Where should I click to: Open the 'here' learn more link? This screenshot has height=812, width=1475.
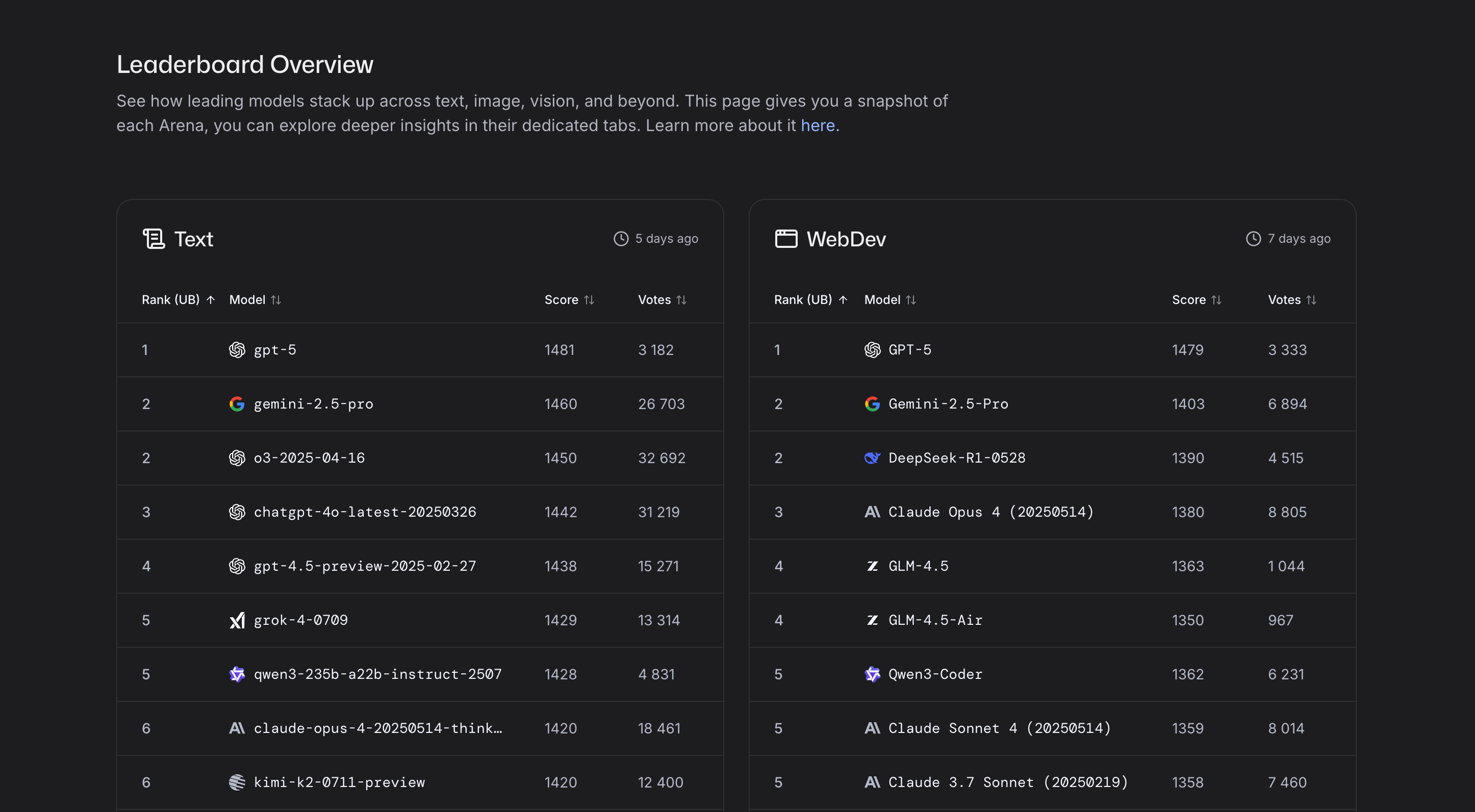pos(818,125)
